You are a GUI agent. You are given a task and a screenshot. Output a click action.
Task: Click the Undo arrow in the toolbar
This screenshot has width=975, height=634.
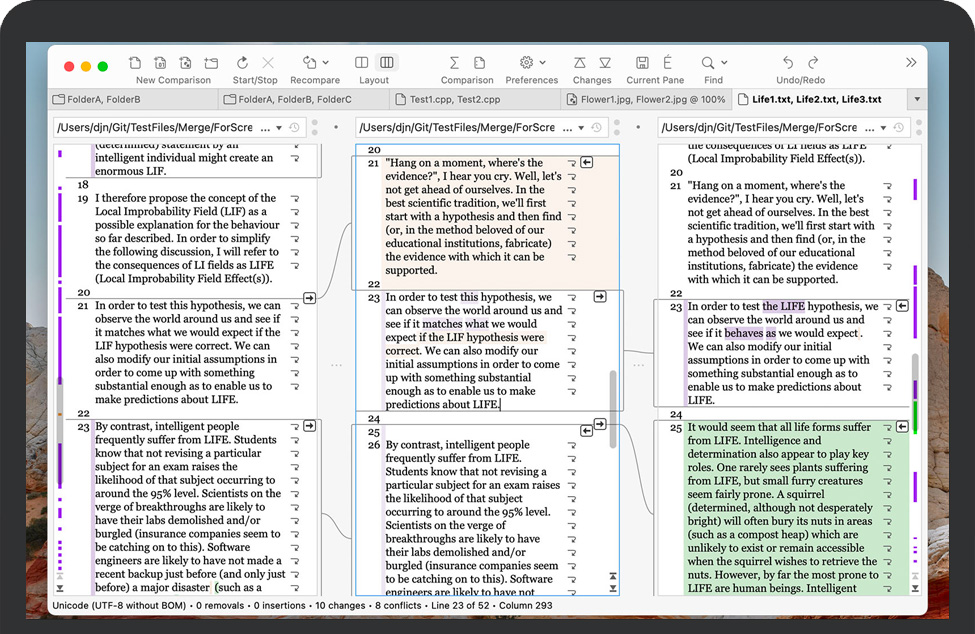point(788,63)
